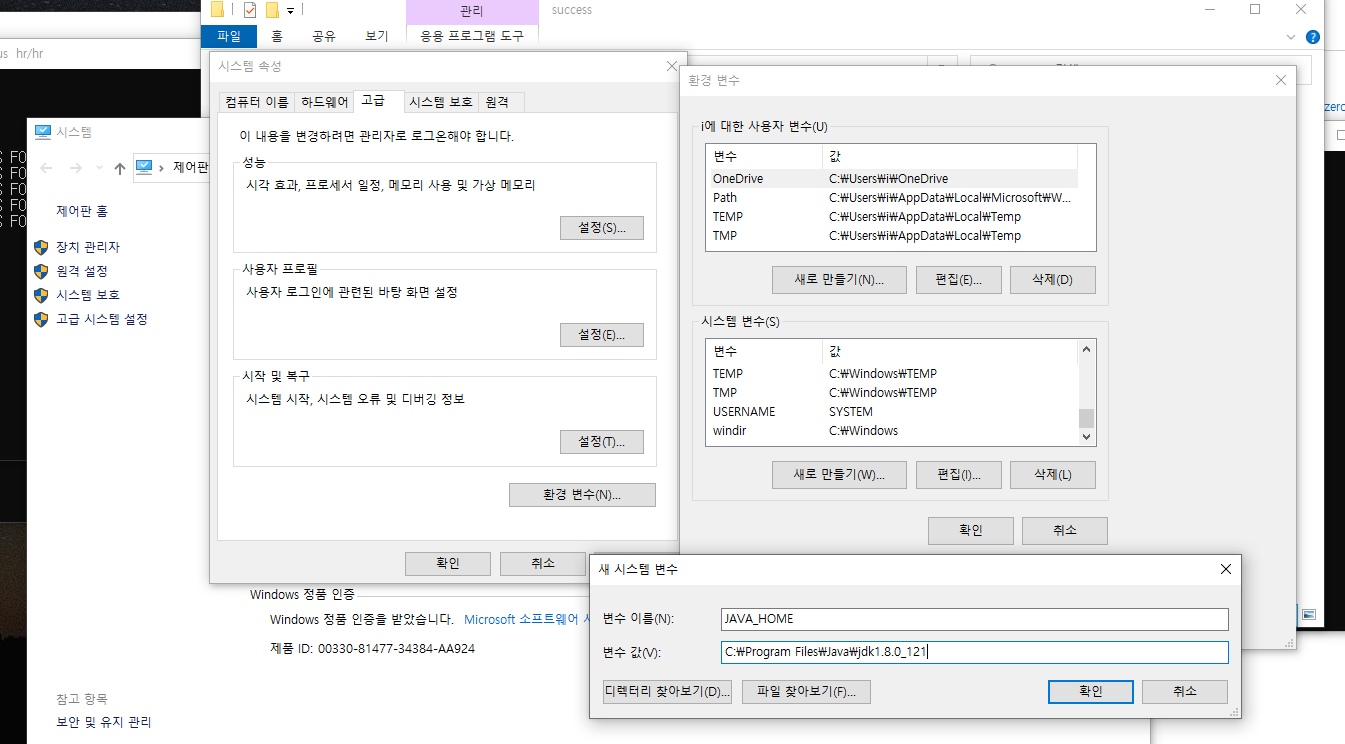Open the 홈 ribbon tab in Explorer
The height and width of the screenshot is (744, 1345).
pyautogui.click(x=277, y=36)
